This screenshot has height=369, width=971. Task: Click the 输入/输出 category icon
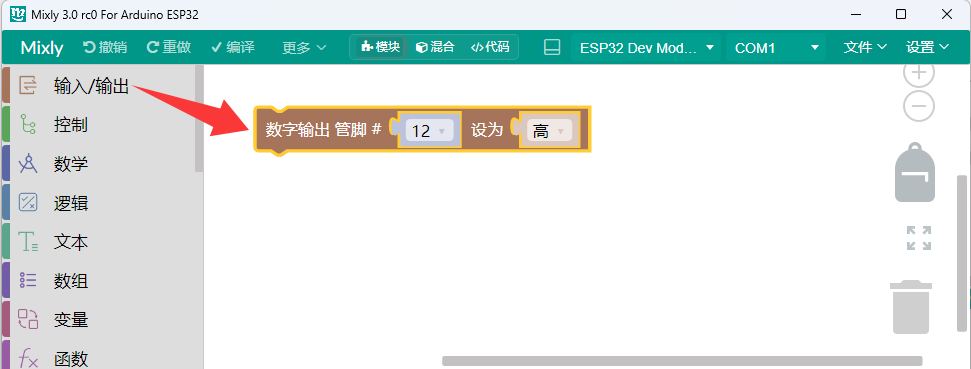pyautogui.click(x=28, y=85)
